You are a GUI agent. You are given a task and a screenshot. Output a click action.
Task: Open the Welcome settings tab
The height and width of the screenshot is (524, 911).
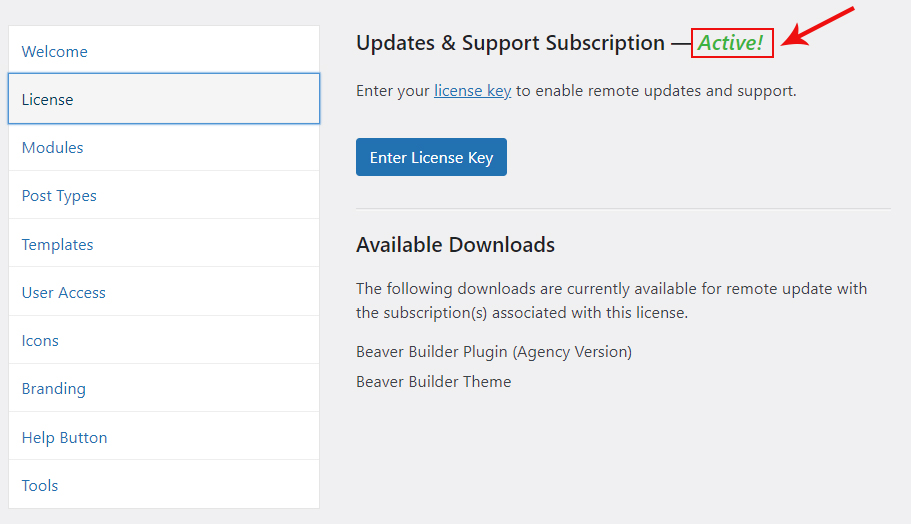coord(55,52)
